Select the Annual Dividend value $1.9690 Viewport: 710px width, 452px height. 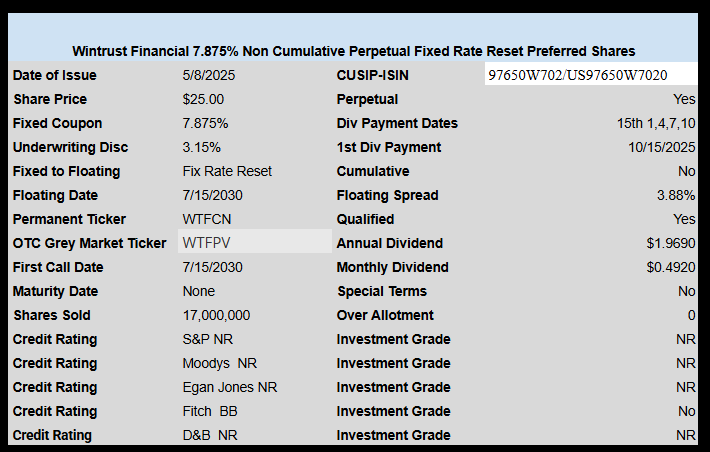coord(671,243)
